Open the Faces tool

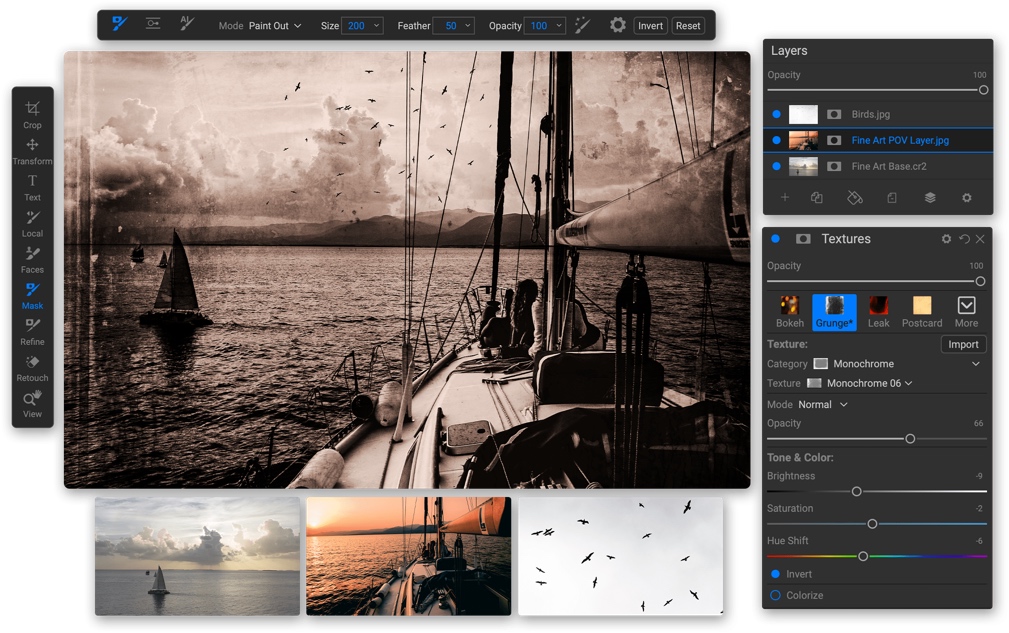pyautogui.click(x=32, y=259)
